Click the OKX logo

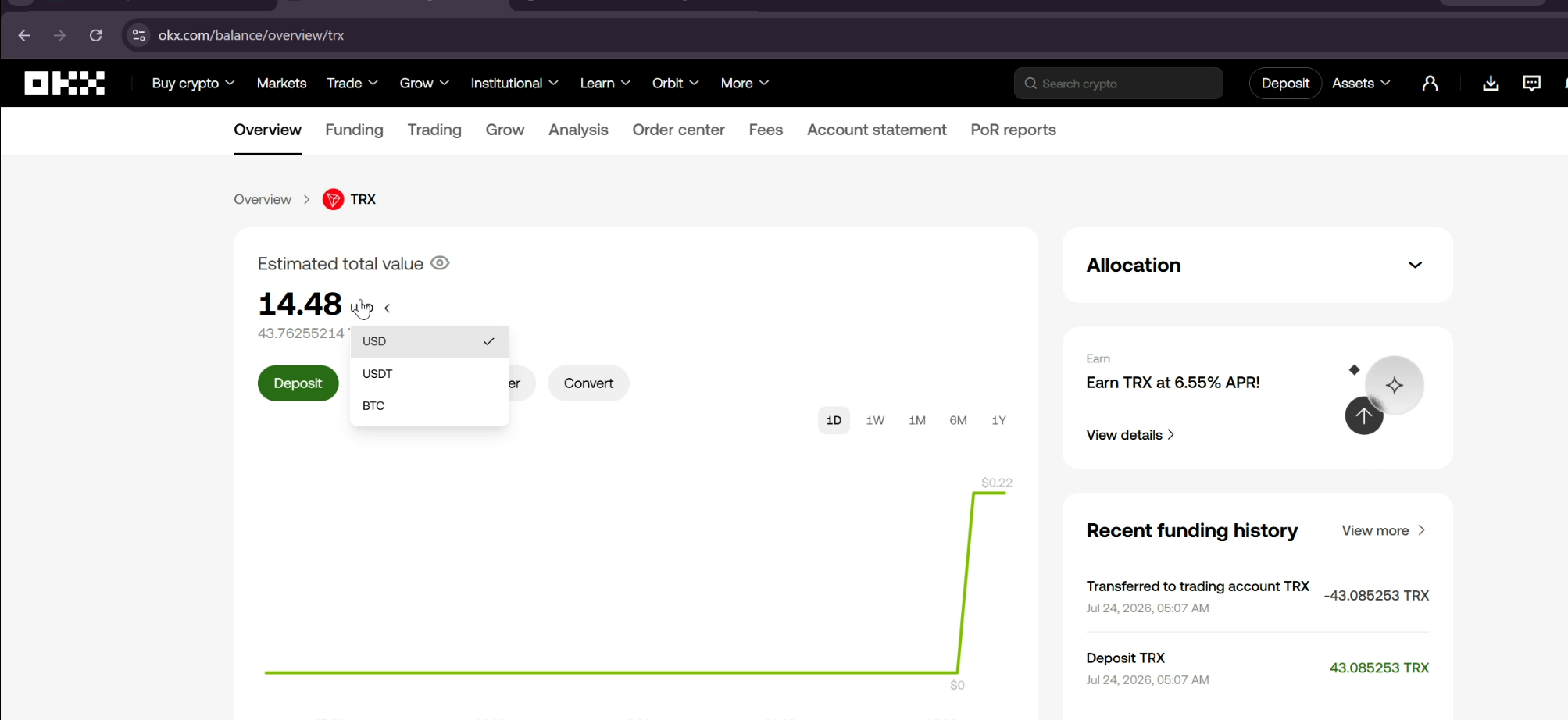[x=65, y=83]
